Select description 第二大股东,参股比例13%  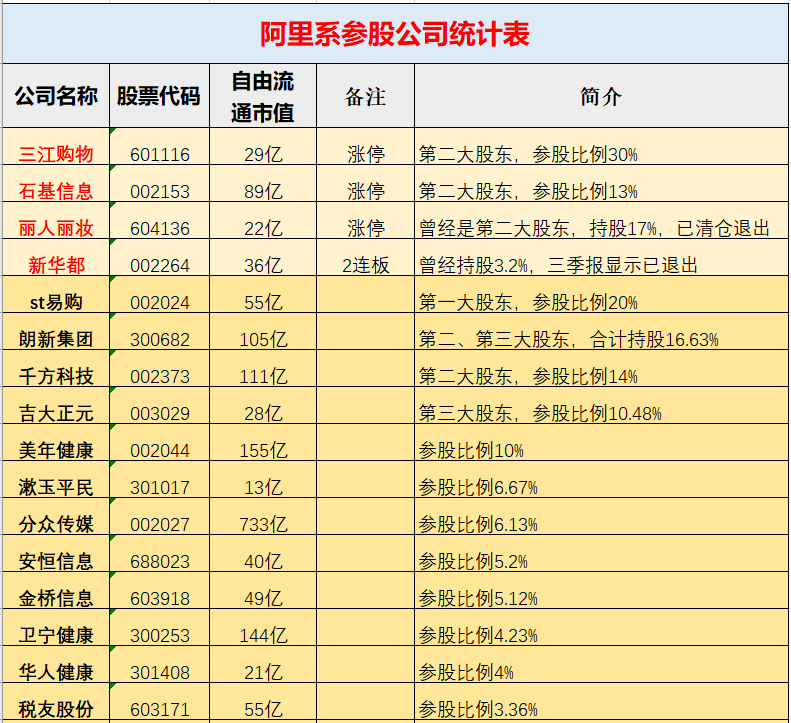(x=601, y=183)
